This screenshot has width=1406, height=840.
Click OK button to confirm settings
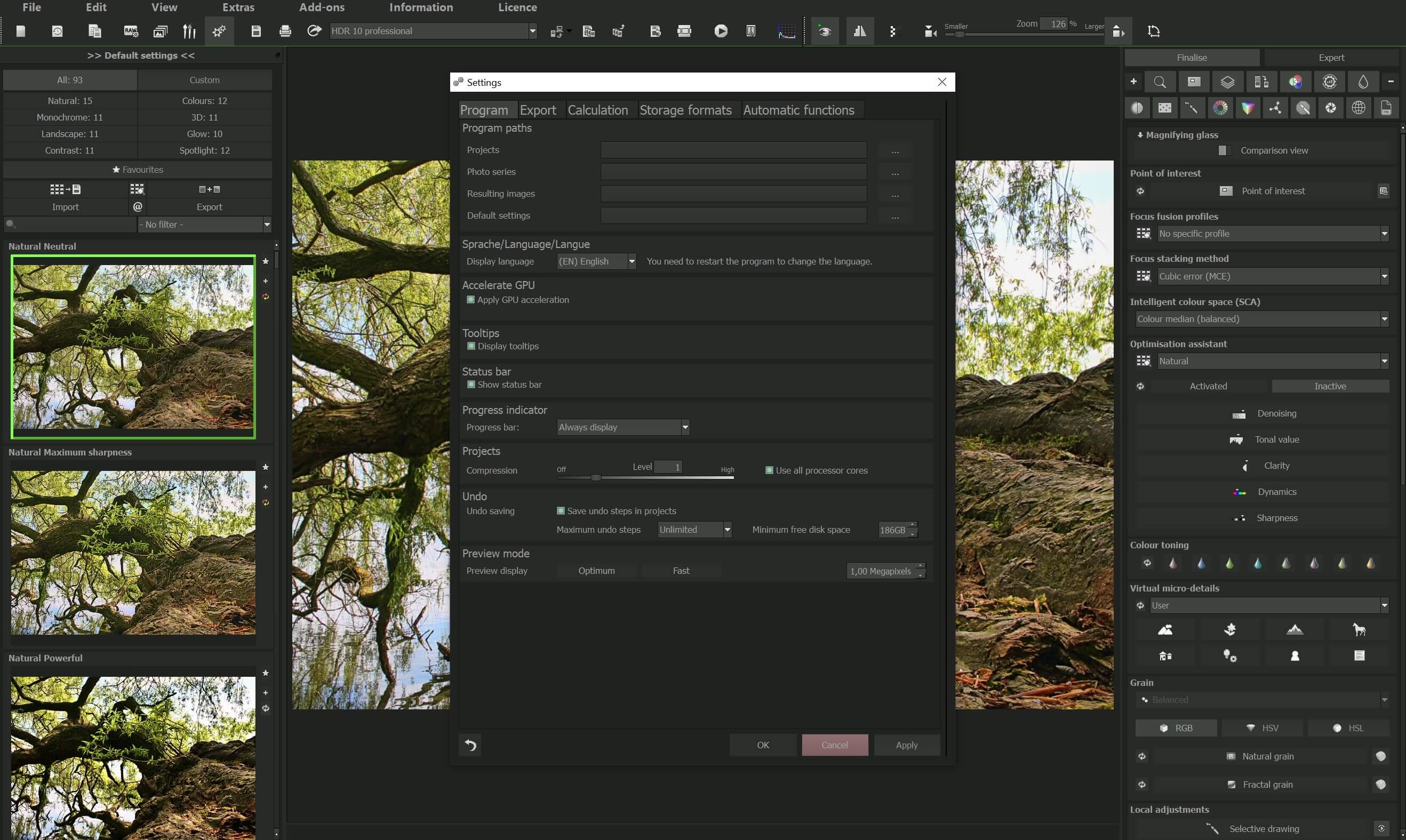click(762, 744)
